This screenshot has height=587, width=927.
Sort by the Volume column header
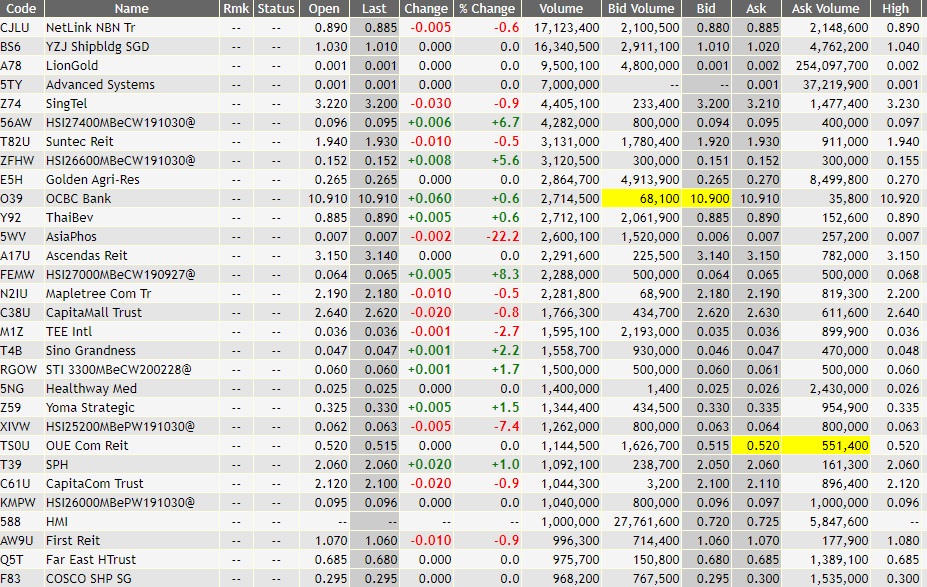pos(561,8)
